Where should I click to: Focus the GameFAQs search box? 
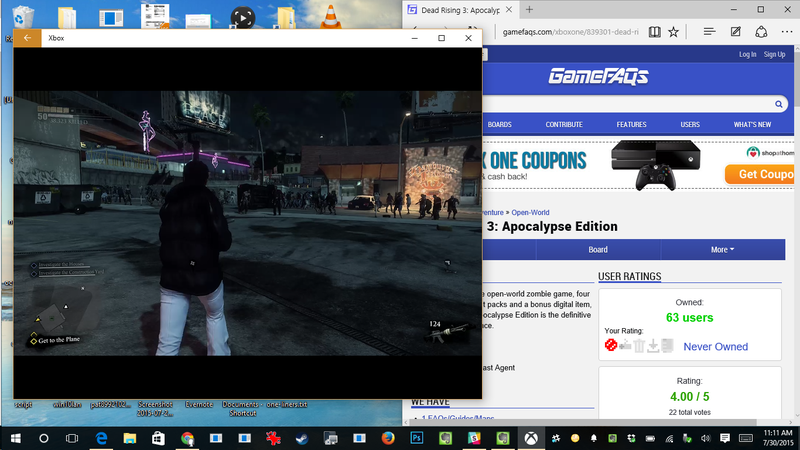[x=627, y=104]
